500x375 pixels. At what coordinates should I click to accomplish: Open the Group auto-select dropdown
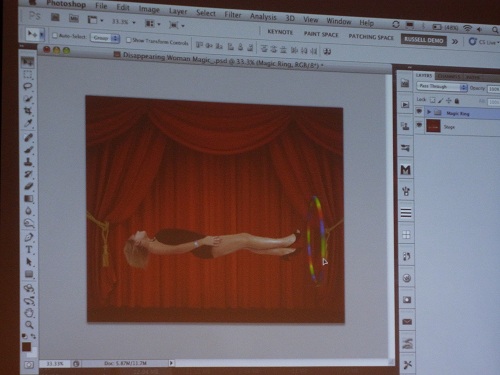click(105, 38)
